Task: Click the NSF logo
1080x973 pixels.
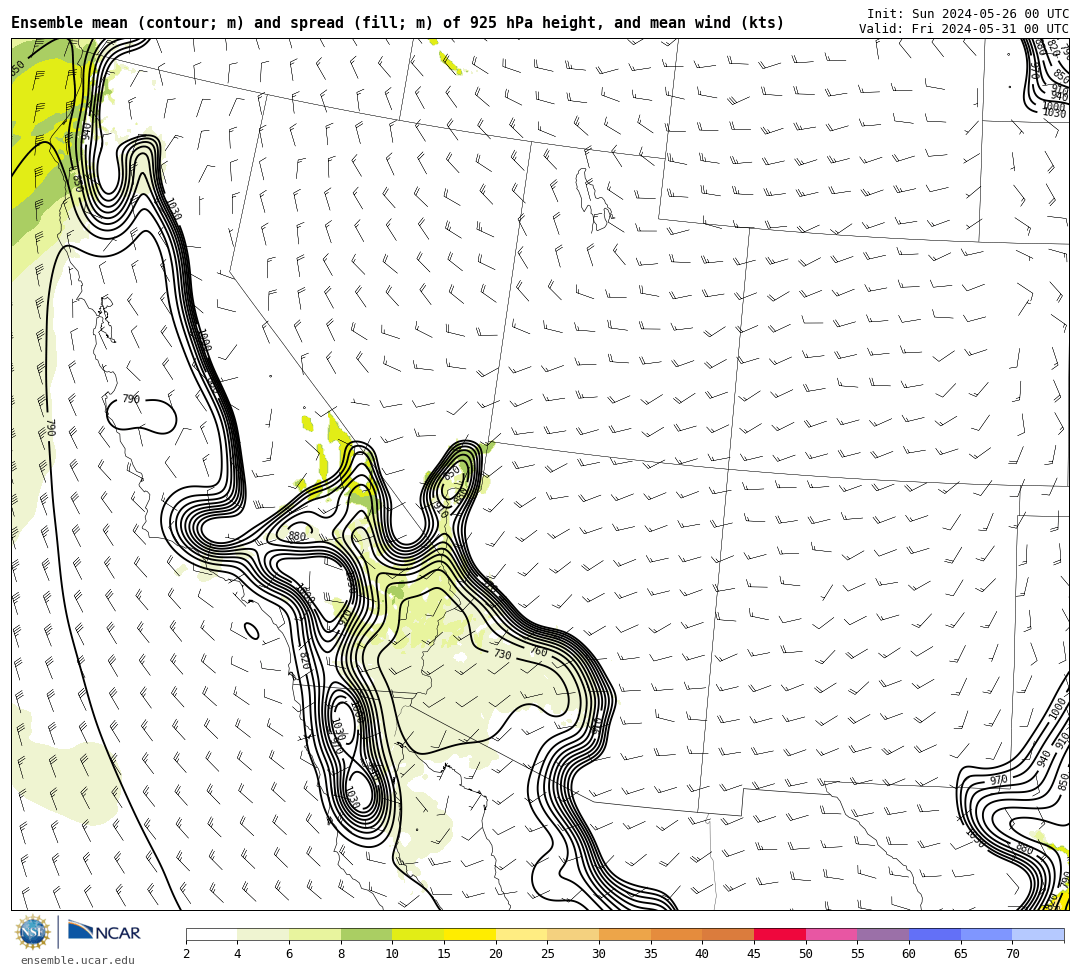Action: [32, 932]
